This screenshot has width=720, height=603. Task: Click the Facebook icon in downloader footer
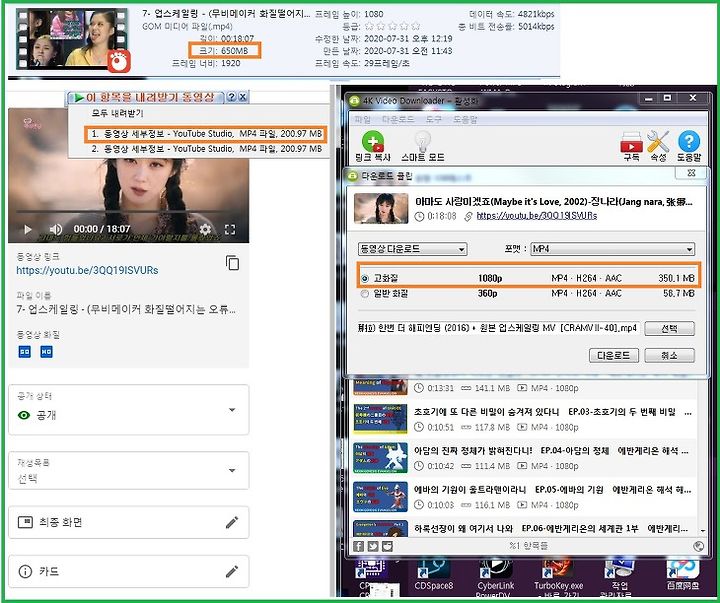pos(358,546)
